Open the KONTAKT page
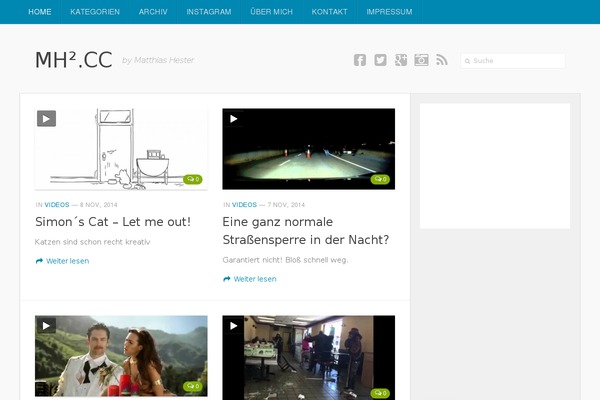The image size is (600, 400). pyautogui.click(x=329, y=12)
